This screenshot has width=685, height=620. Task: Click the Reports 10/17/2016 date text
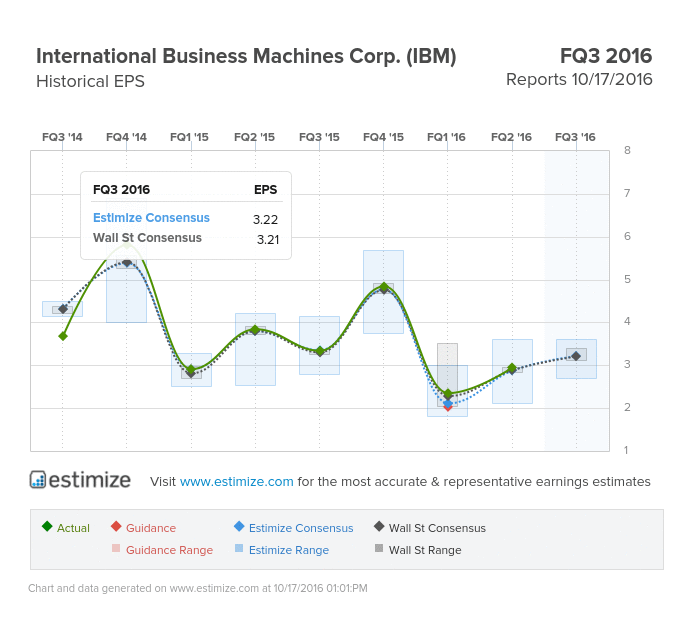tap(579, 80)
